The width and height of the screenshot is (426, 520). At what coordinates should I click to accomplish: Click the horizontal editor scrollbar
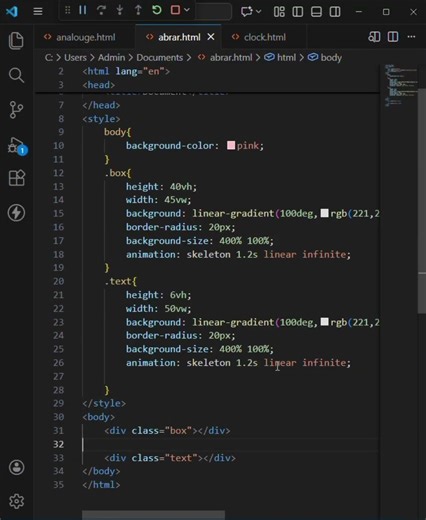click(x=153, y=515)
